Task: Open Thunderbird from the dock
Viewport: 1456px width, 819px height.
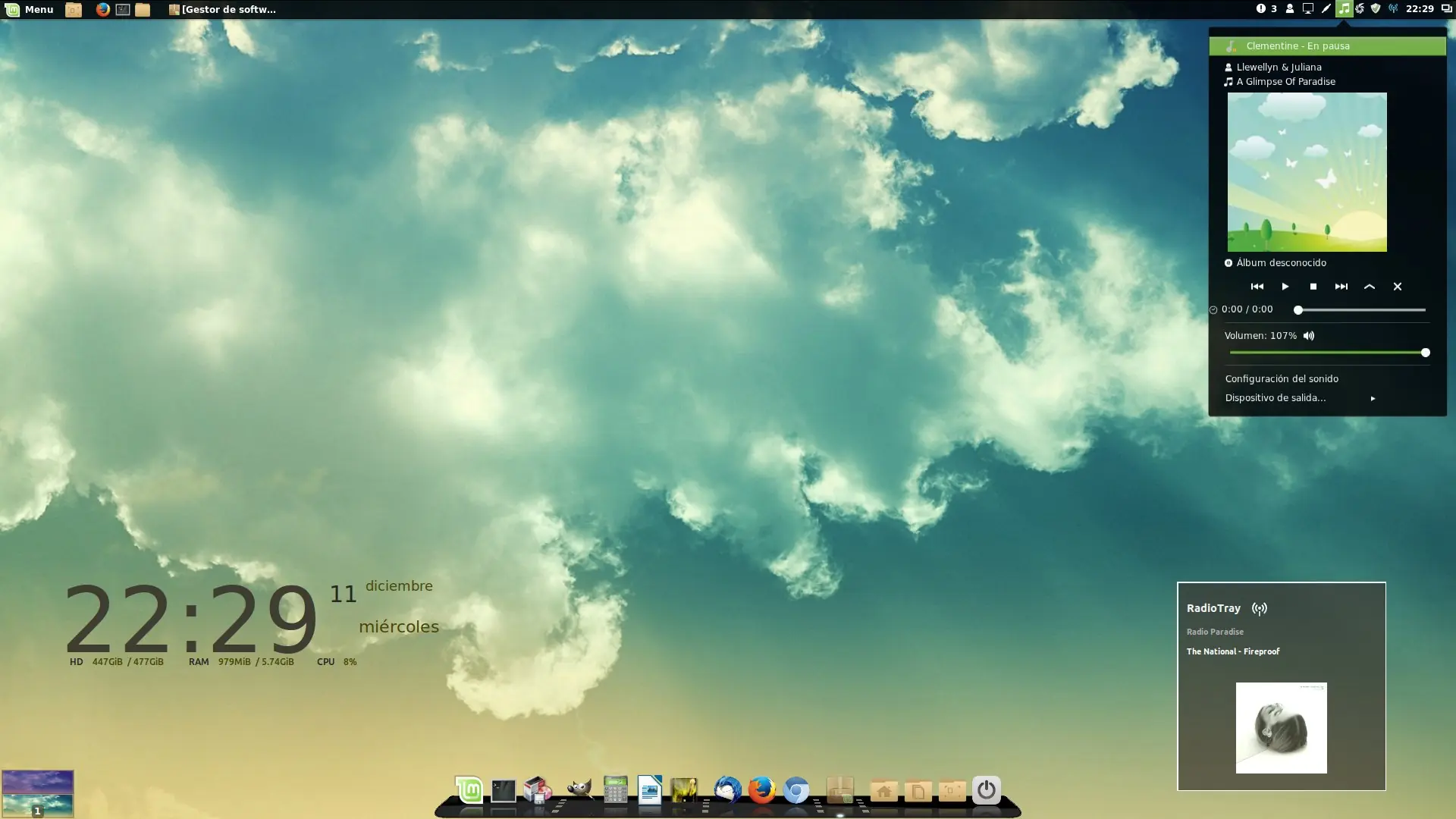Action: click(726, 790)
